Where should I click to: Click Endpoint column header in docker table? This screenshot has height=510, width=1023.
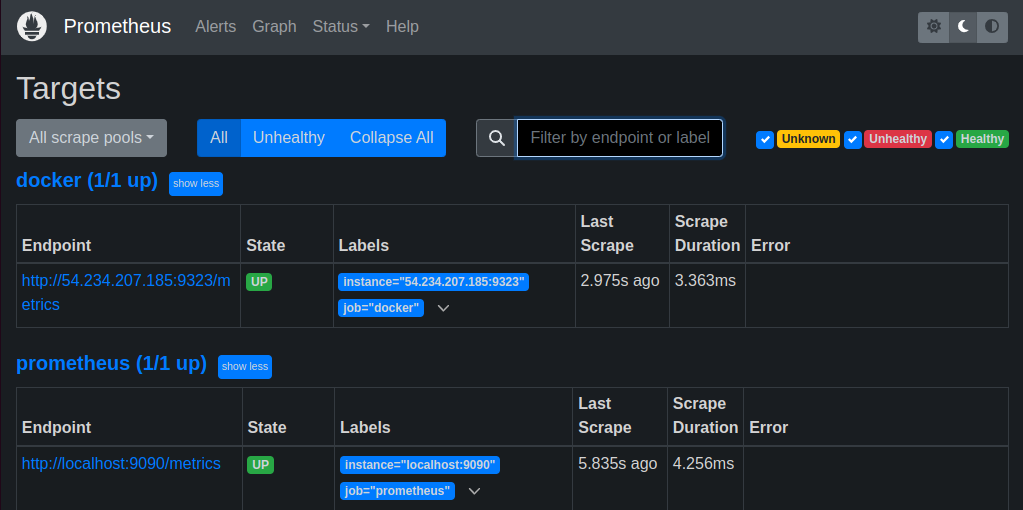click(x=57, y=245)
